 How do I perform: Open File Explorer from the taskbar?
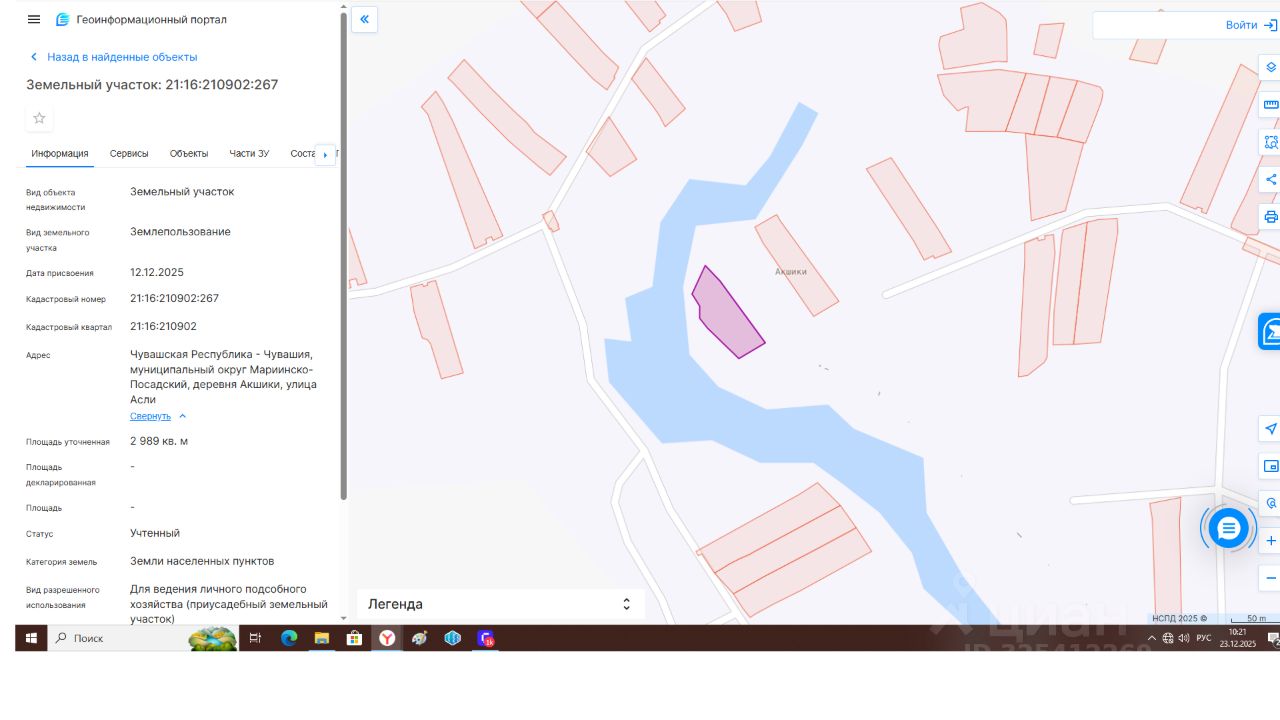pos(322,638)
